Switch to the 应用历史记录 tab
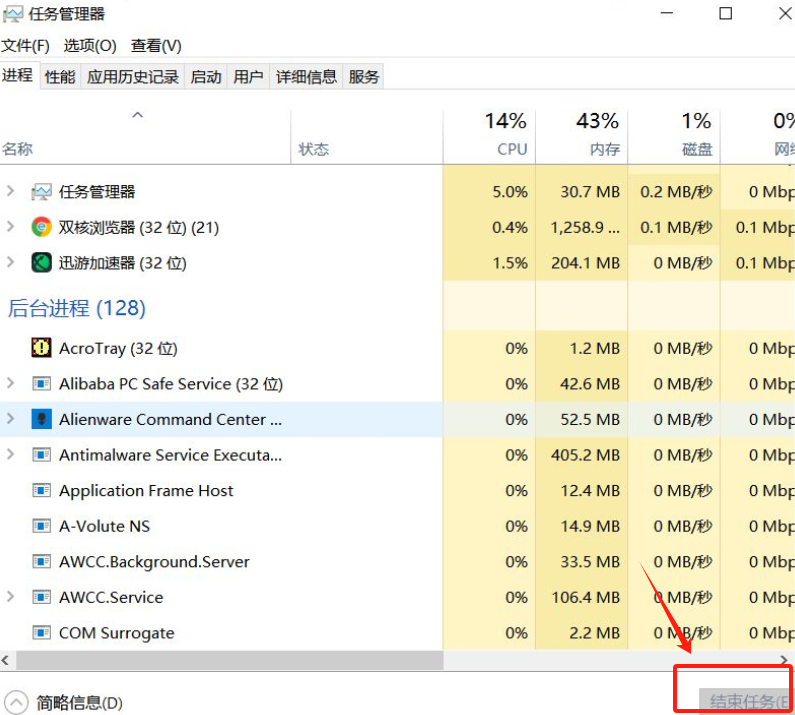The width and height of the screenshot is (795, 715). 133,77
